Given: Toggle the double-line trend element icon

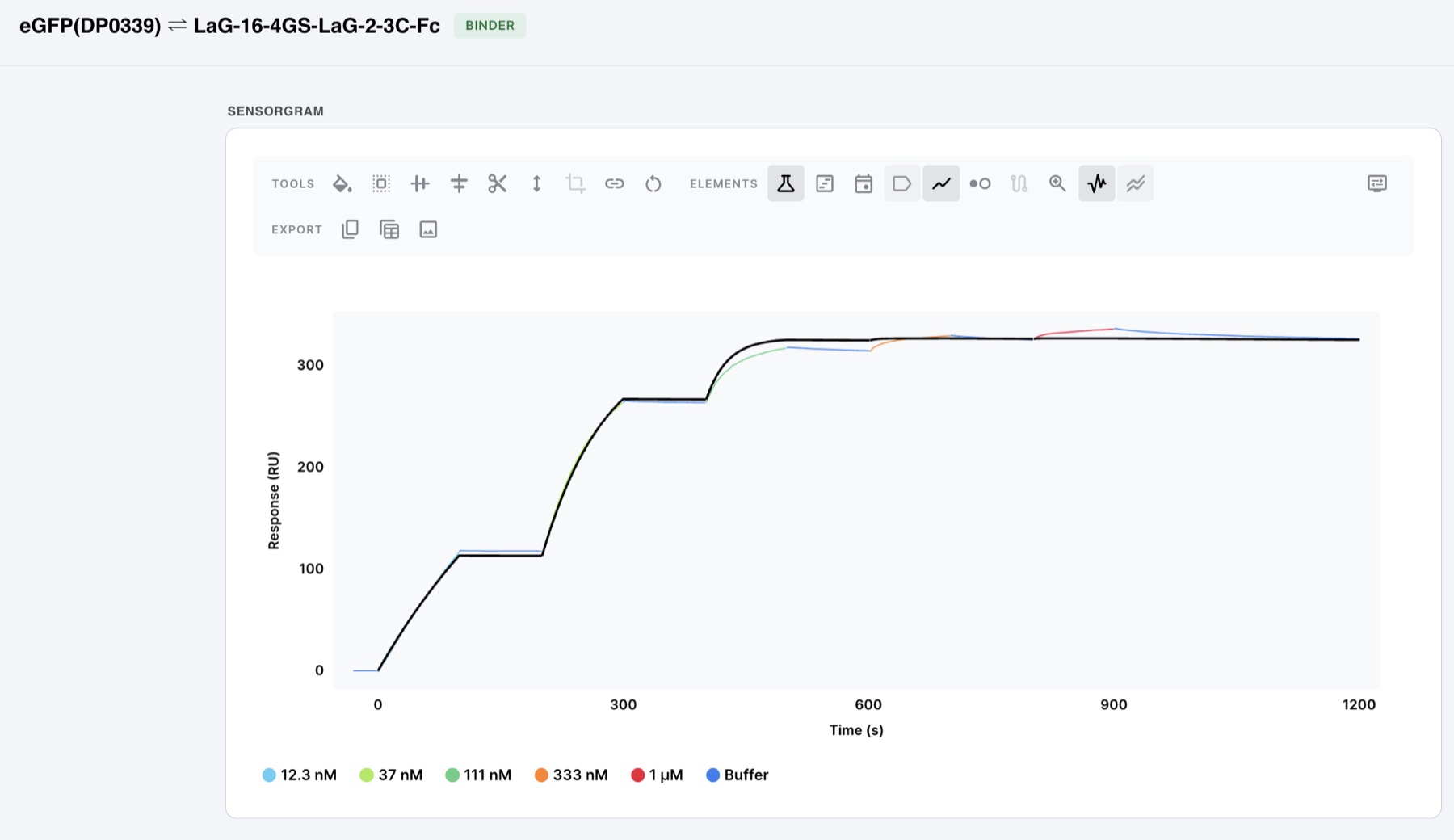Looking at the screenshot, I should tap(1136, 183).
